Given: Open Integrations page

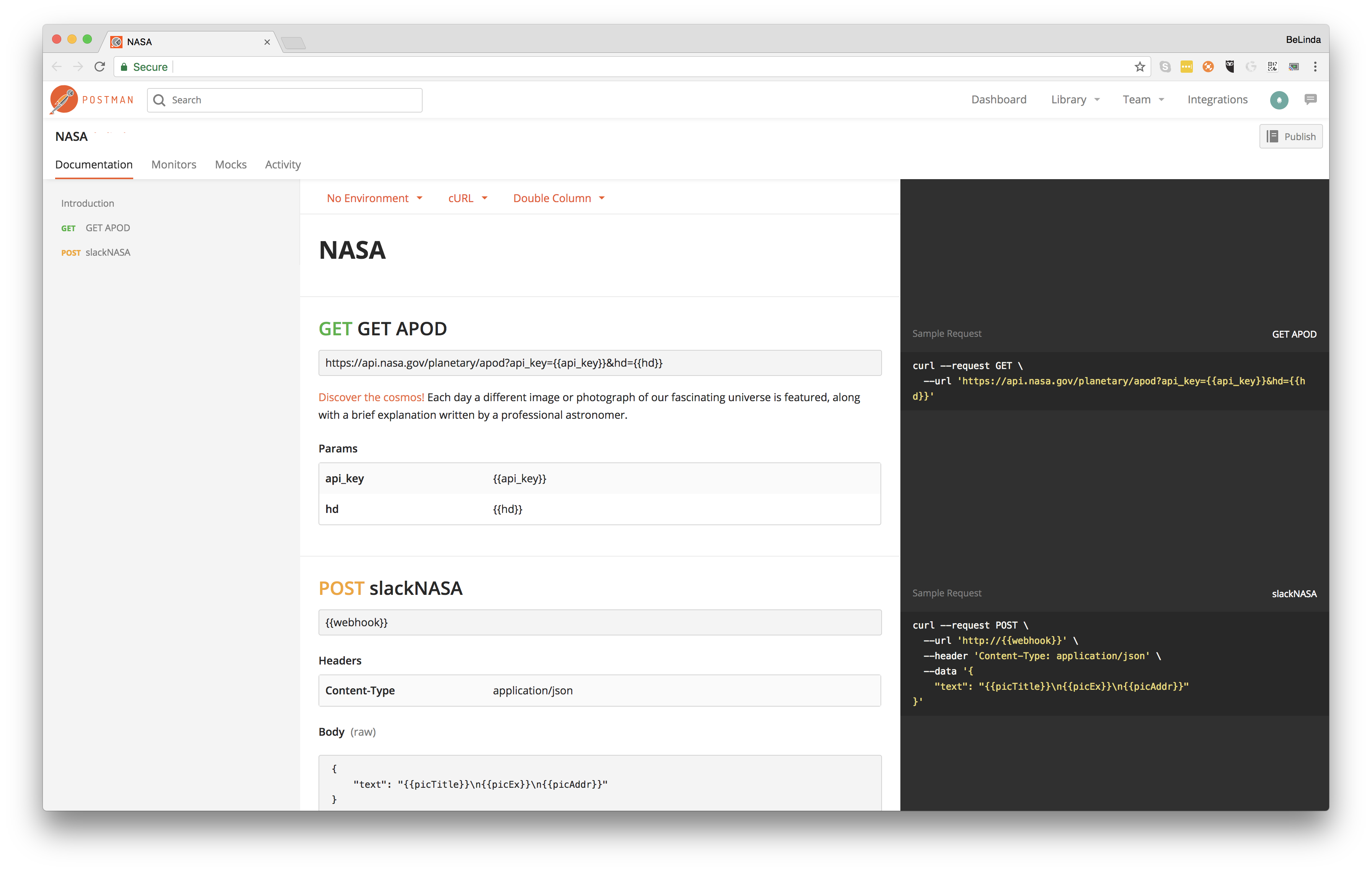Looking at the screenshot, I should pos(1217,100).
